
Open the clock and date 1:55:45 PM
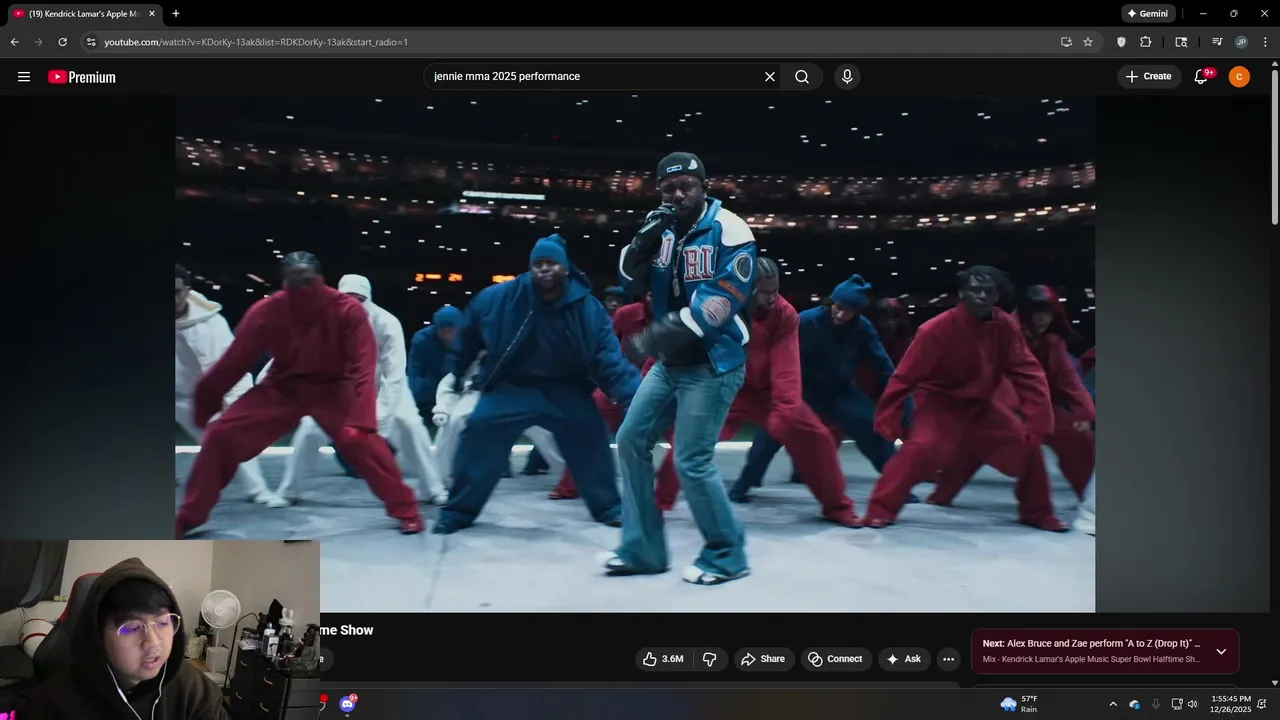click(x=1231, y=704)
